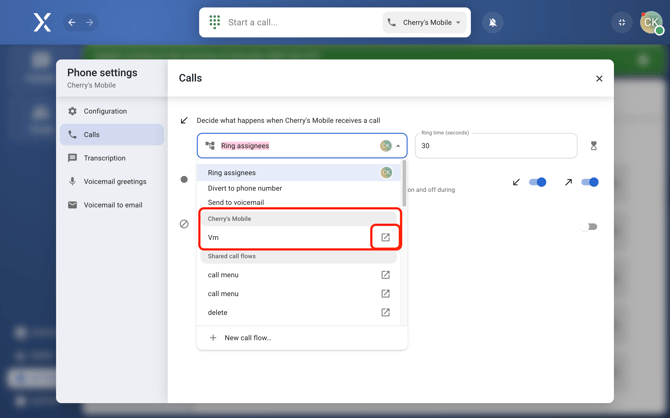Collapse the Ring assignees dropdown
The height and width of the screenshot is (418, 670).
pyautogui.click(x=398, y=146)
